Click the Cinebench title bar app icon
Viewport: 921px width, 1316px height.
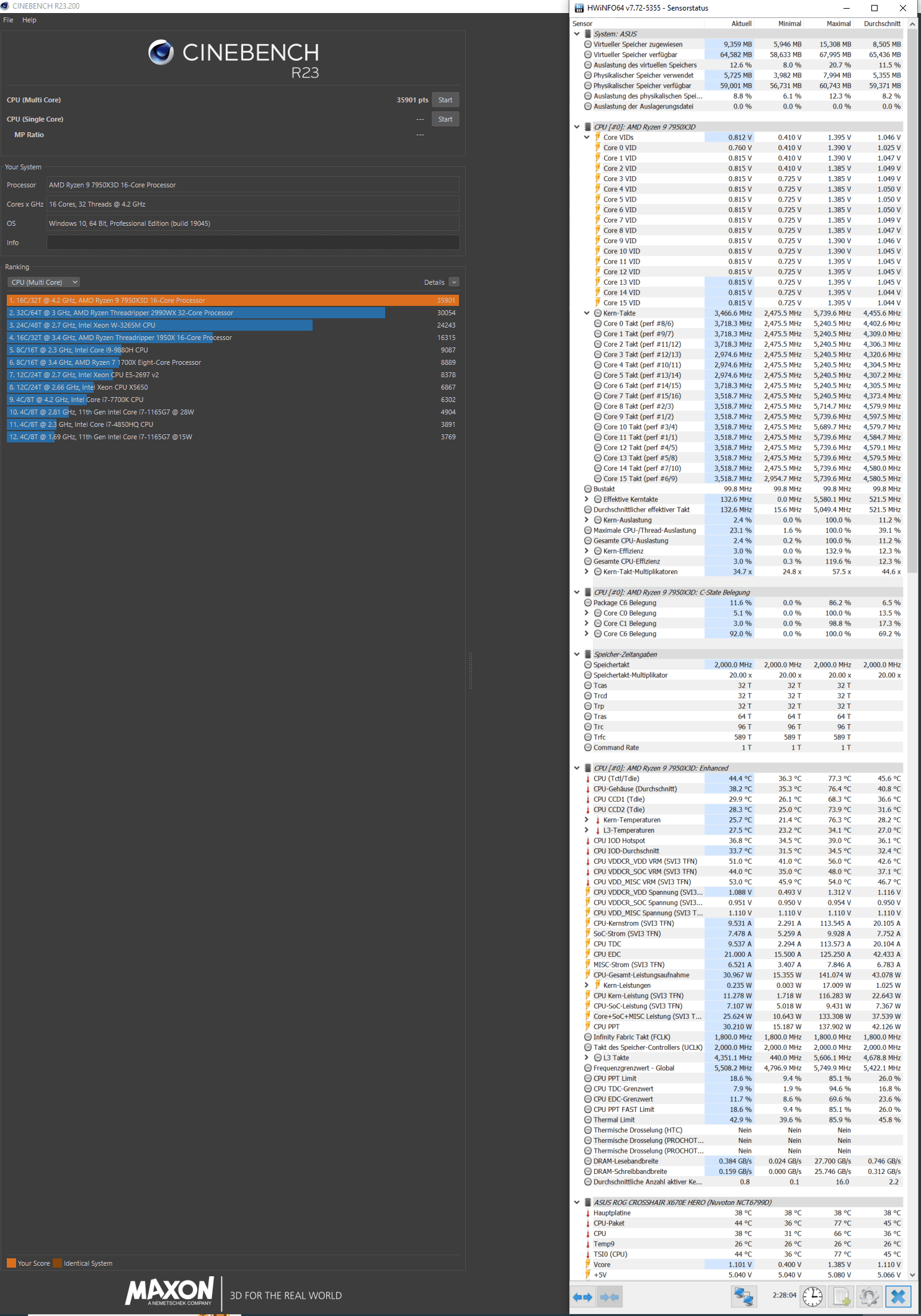click(x=5, y=6)
